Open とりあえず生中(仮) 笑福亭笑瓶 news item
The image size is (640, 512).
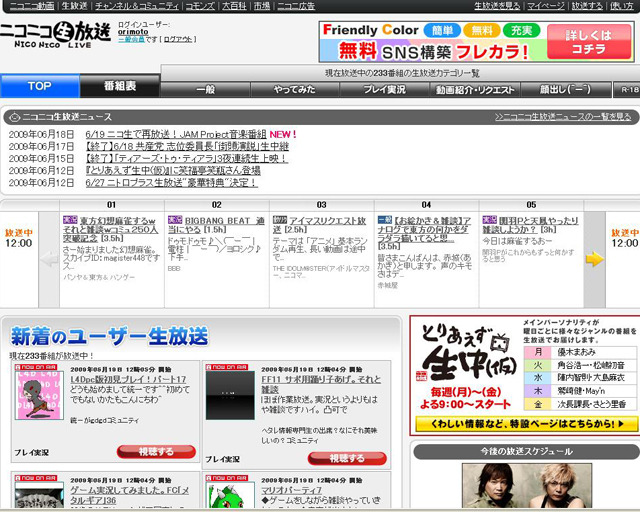point(173,170)
